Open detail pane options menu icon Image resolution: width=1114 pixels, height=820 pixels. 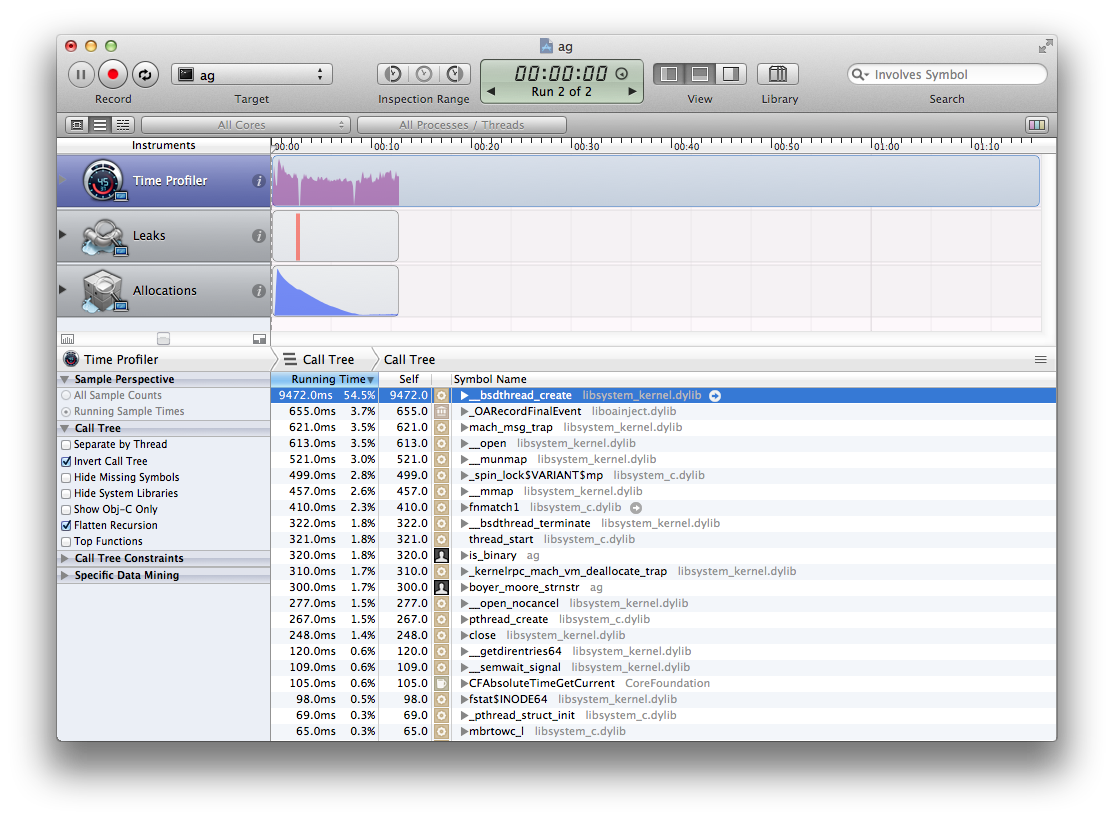pos(1041,360)
